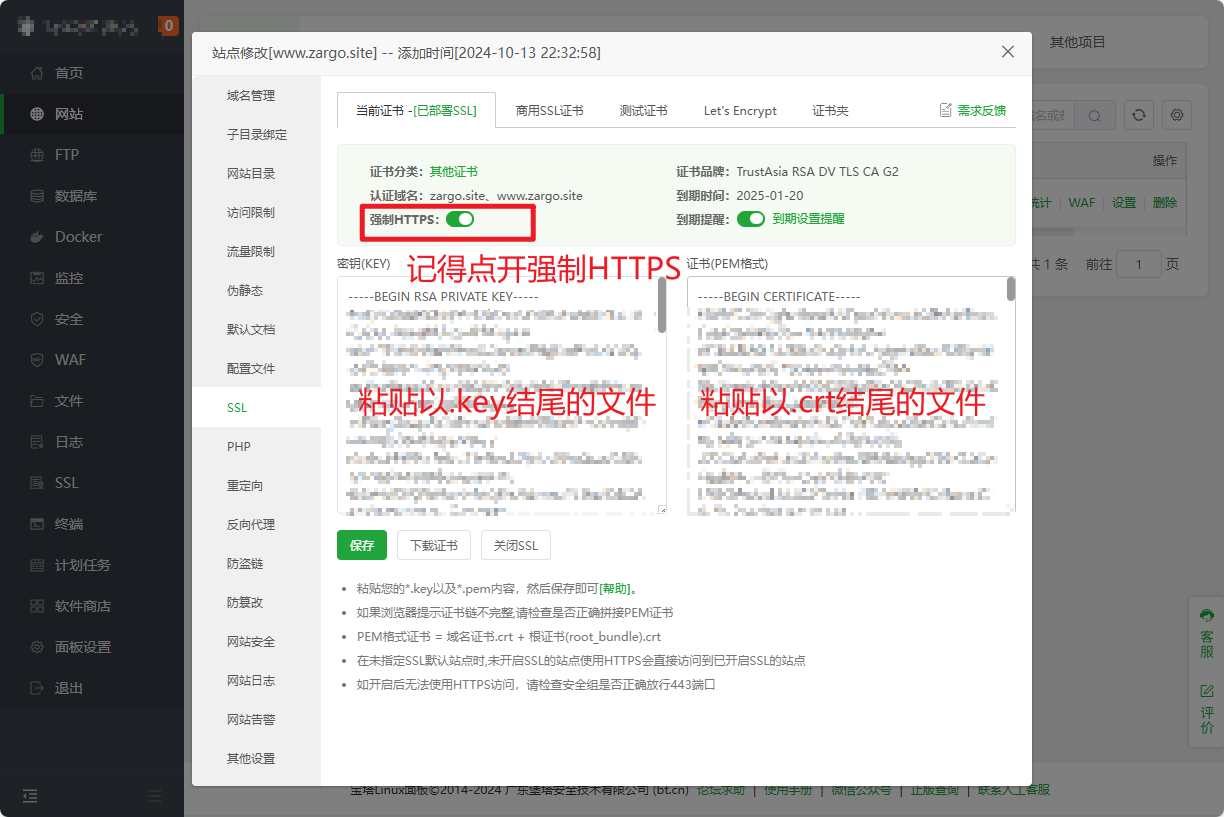Click the database icon in sidebar

[x=37, y=196]
